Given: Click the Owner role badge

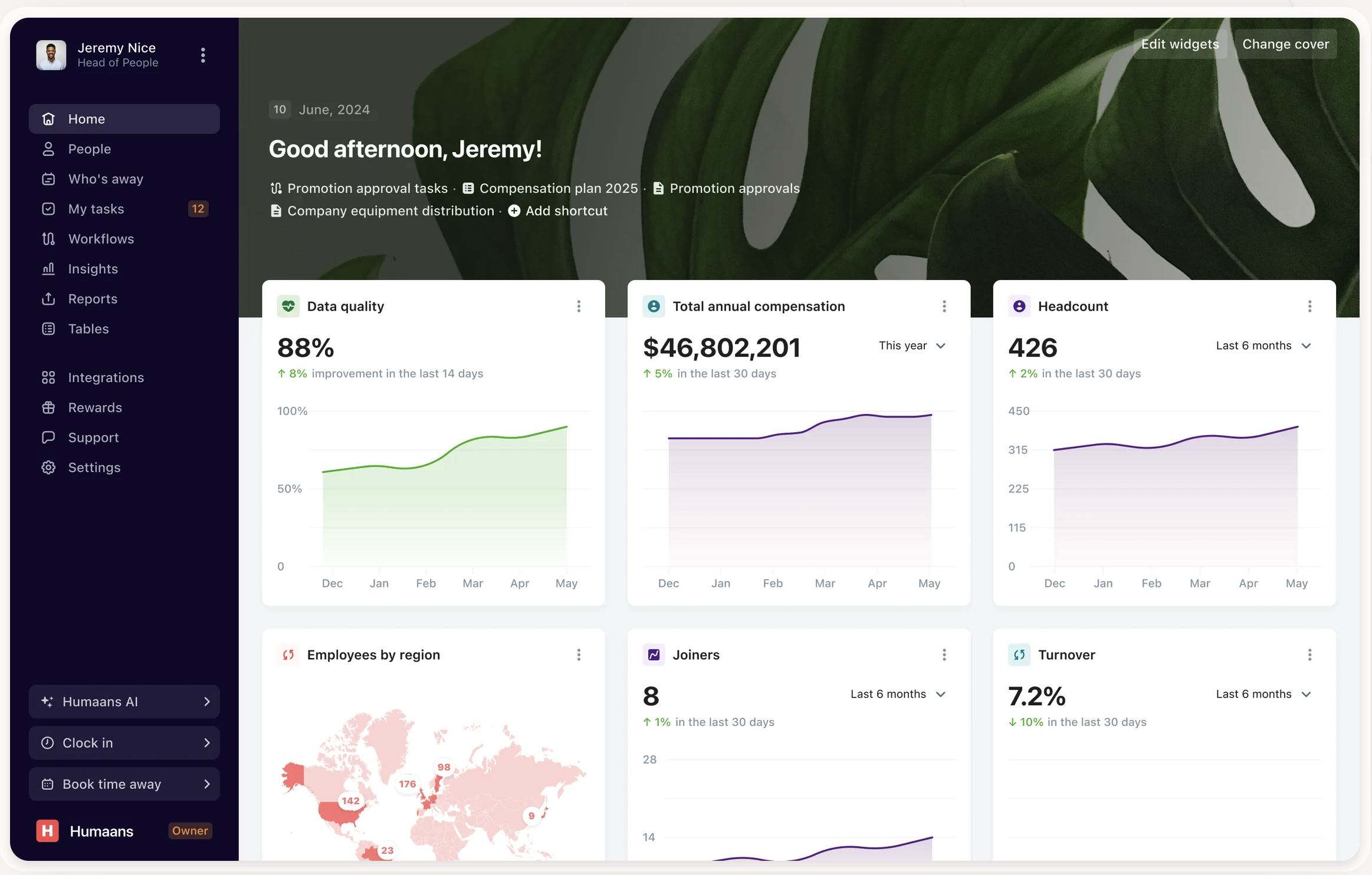Looking at the screenshot, I should pyautogui.click(x=190, y=831).
